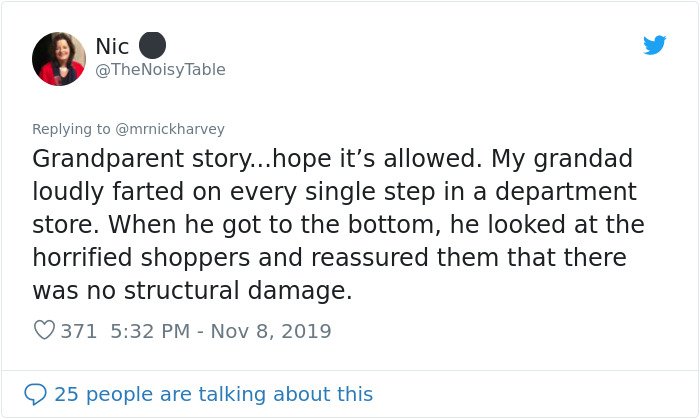Screen dimensions: 700x419
Task: Open the display name Nic
Action: 112,46
